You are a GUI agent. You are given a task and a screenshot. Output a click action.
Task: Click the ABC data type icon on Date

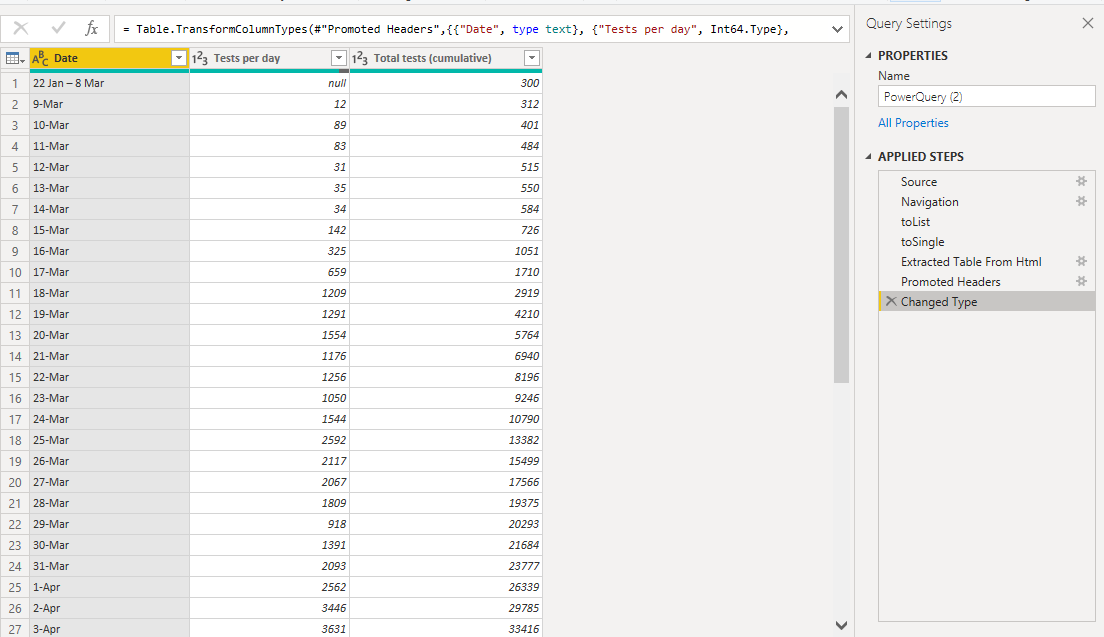(40, 59)
